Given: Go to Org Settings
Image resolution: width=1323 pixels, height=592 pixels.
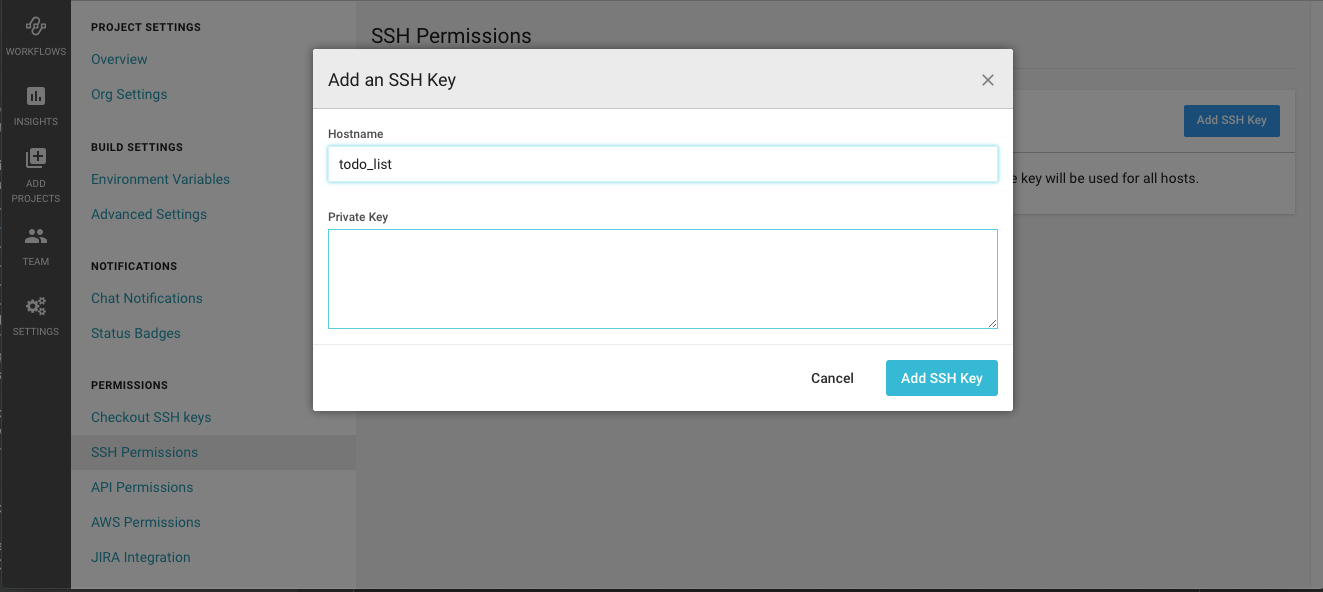Looking at the screenshot, I should point(128,93).
